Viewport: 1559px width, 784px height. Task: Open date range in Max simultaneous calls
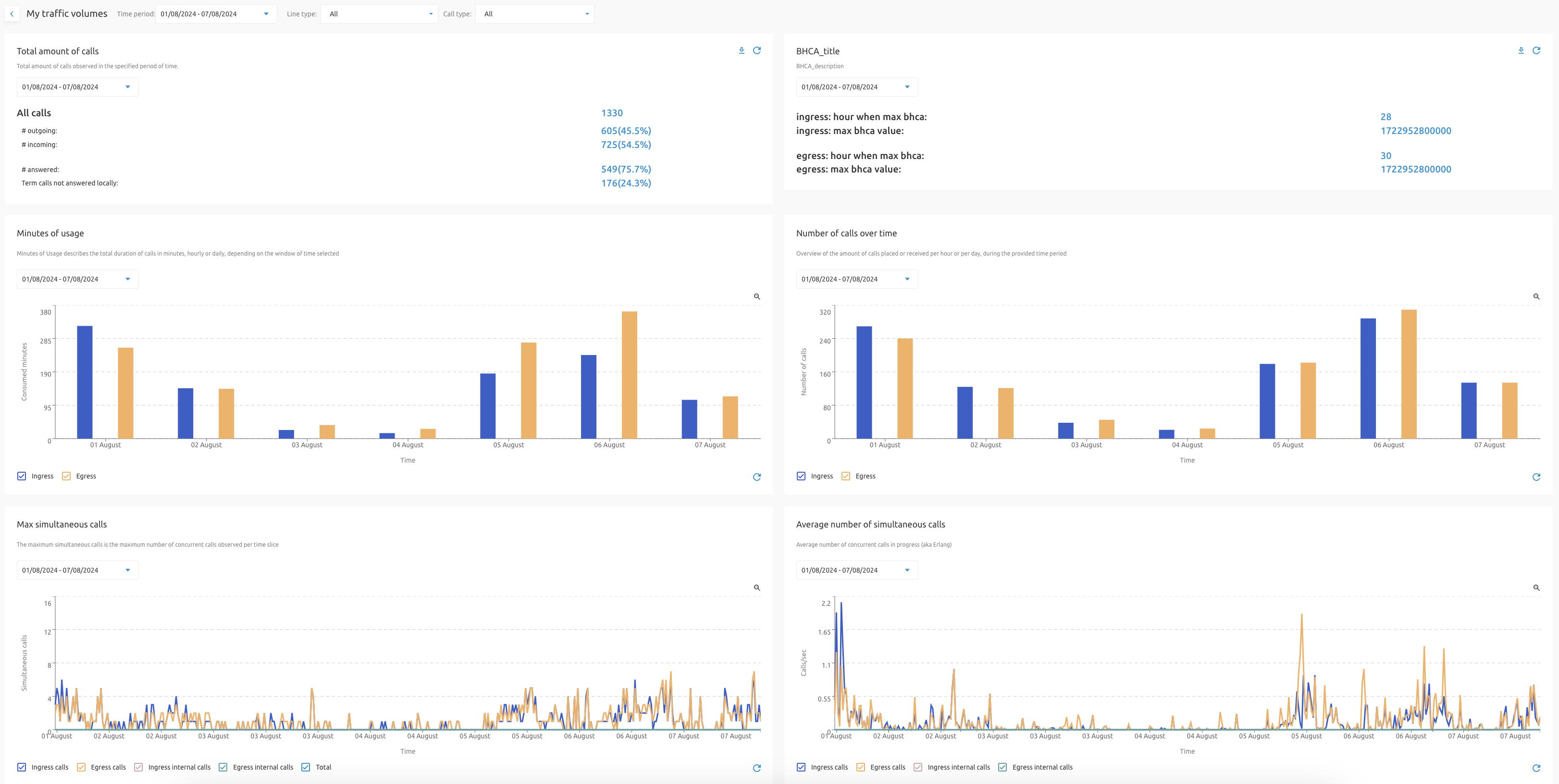coord(77,570)
